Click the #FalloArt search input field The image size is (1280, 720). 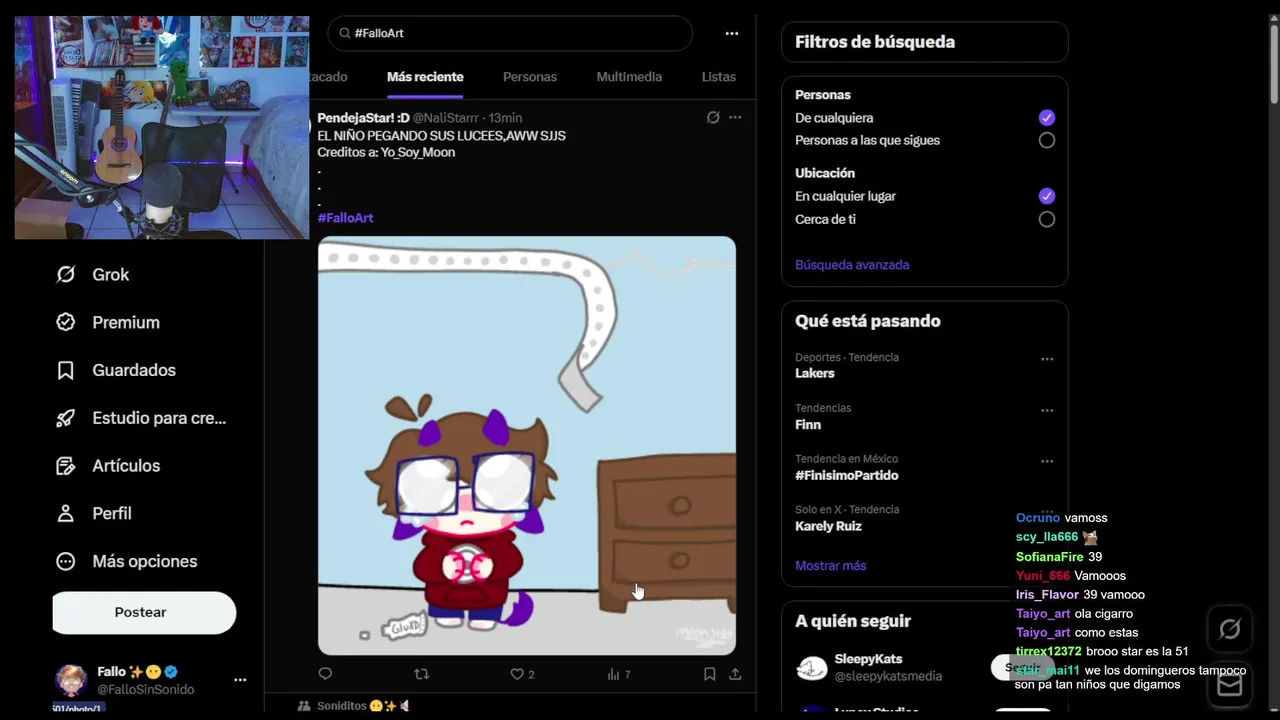(x=510, y=33)
